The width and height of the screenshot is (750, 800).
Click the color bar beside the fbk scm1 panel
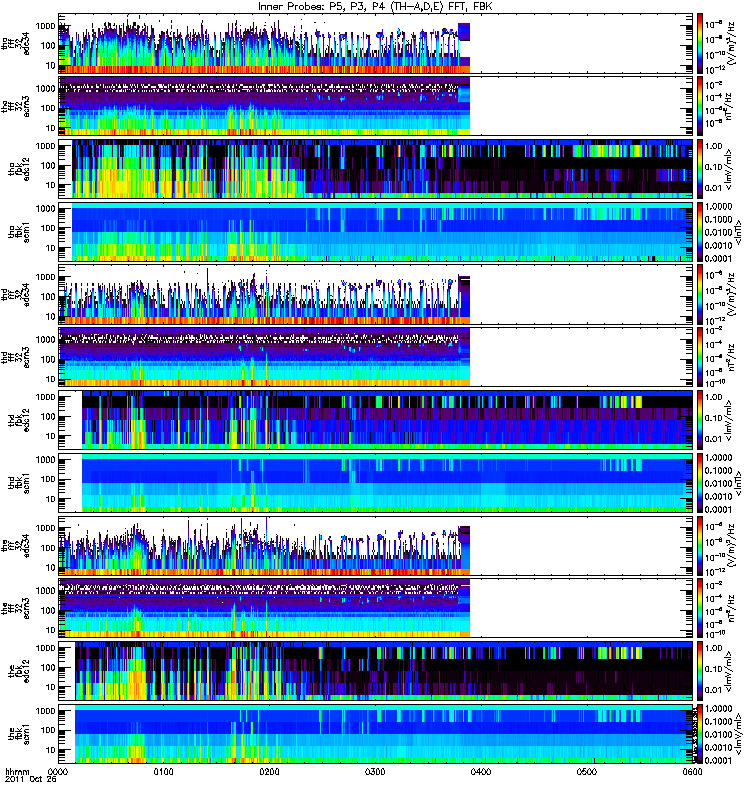coord(699,734)
